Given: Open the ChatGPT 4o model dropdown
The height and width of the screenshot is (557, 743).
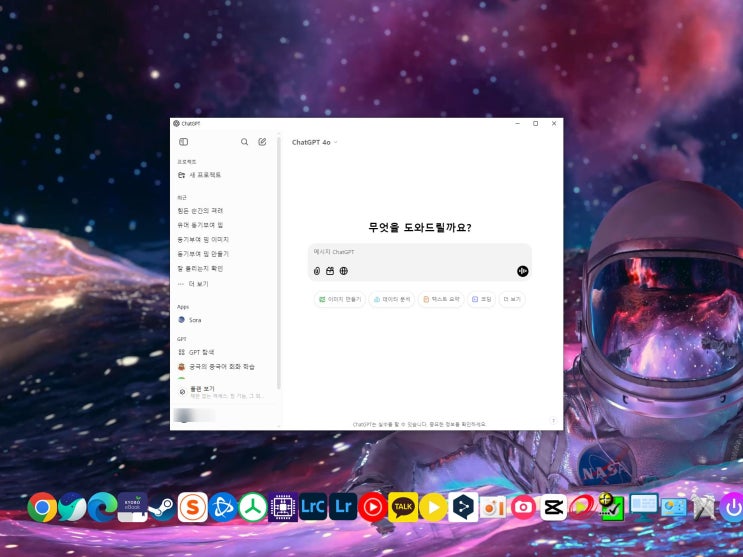Looking at the screenshot, I should point(315,142).
